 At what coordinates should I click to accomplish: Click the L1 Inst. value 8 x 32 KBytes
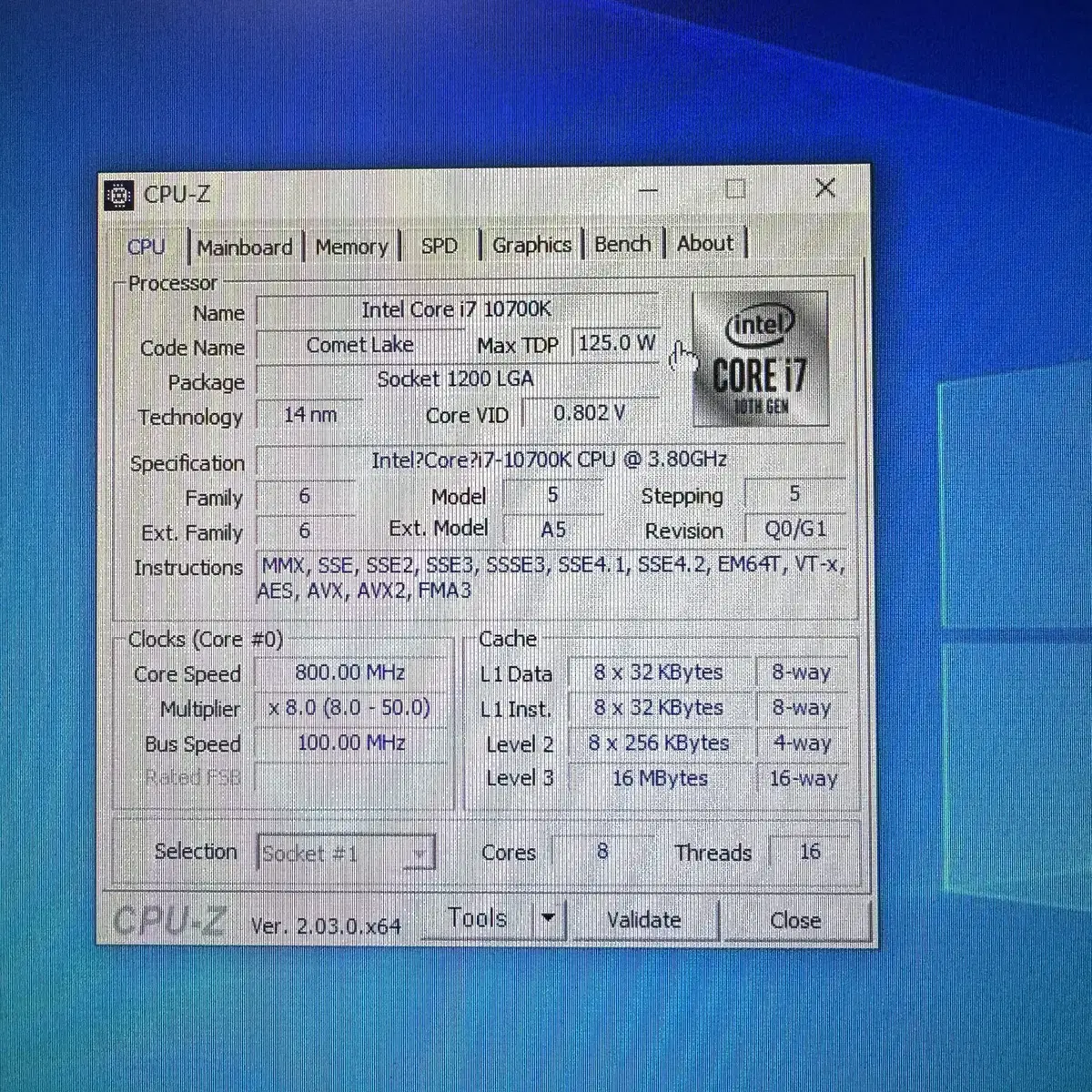pyautogui.click(x=659, y=708)
